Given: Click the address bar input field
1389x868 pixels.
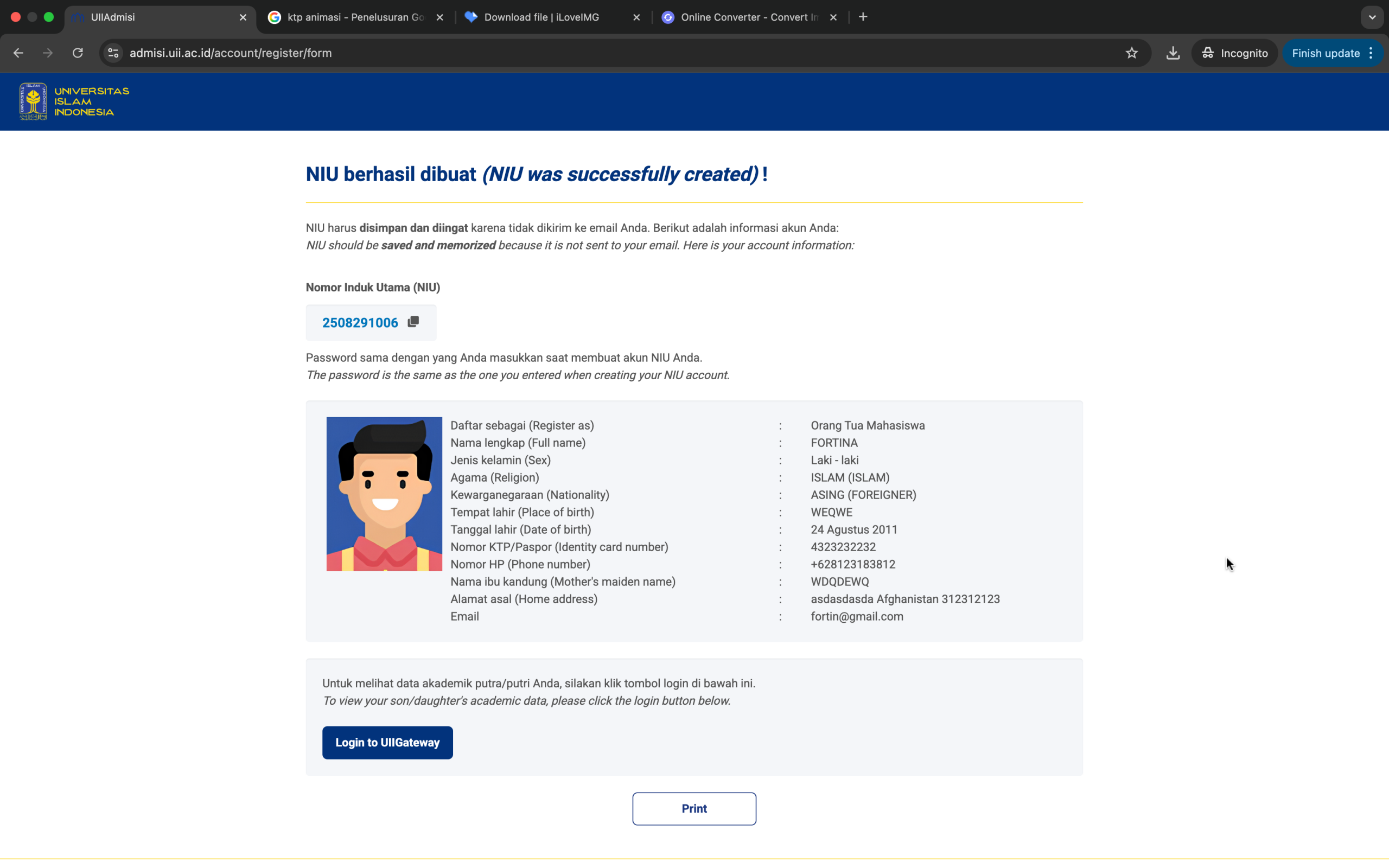Looking at the screenshot, I should [402, 53].
